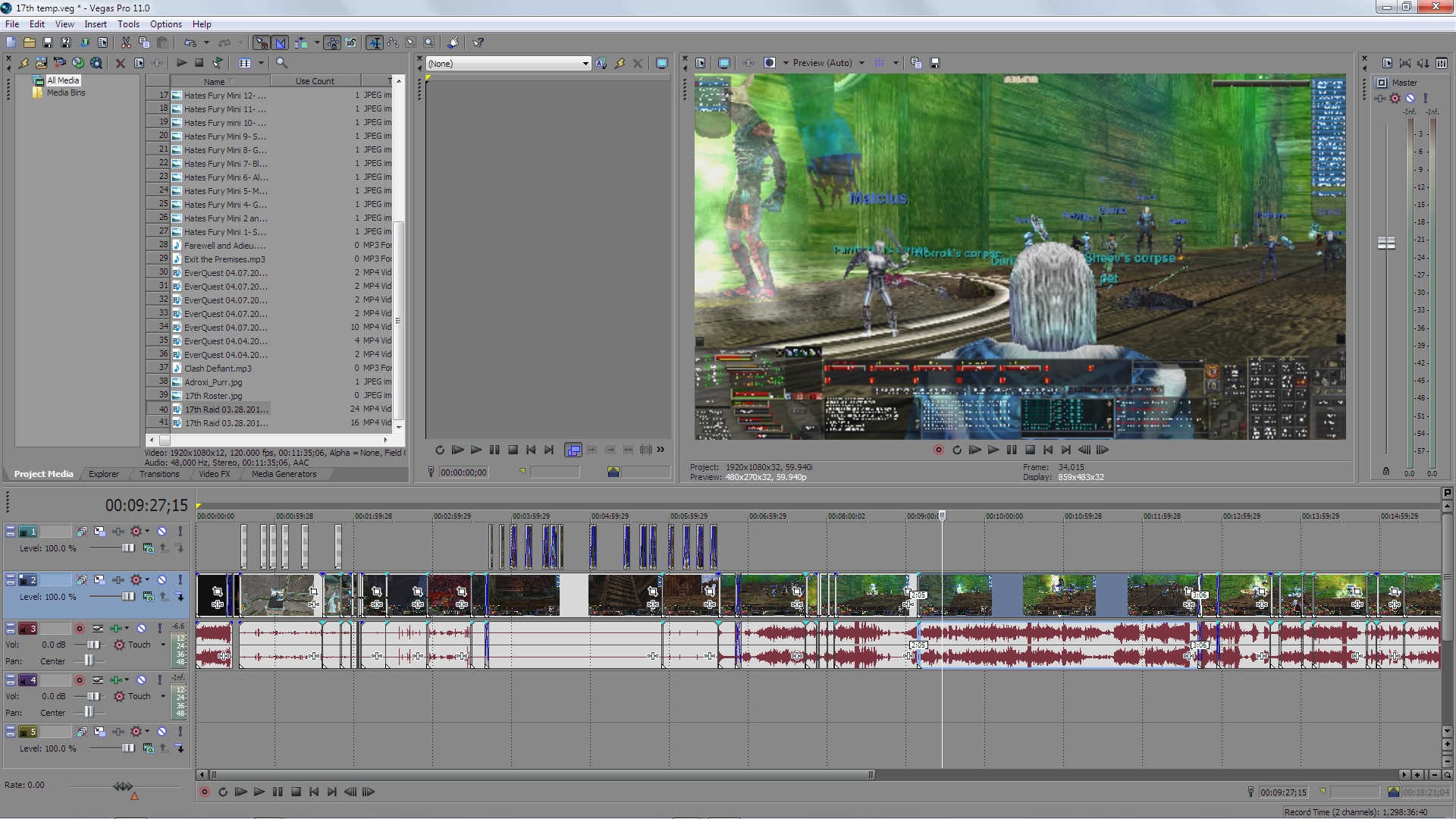Expand the overlays grid dropdown in preview
1456x819 pixels.
[x=896, y=63]
